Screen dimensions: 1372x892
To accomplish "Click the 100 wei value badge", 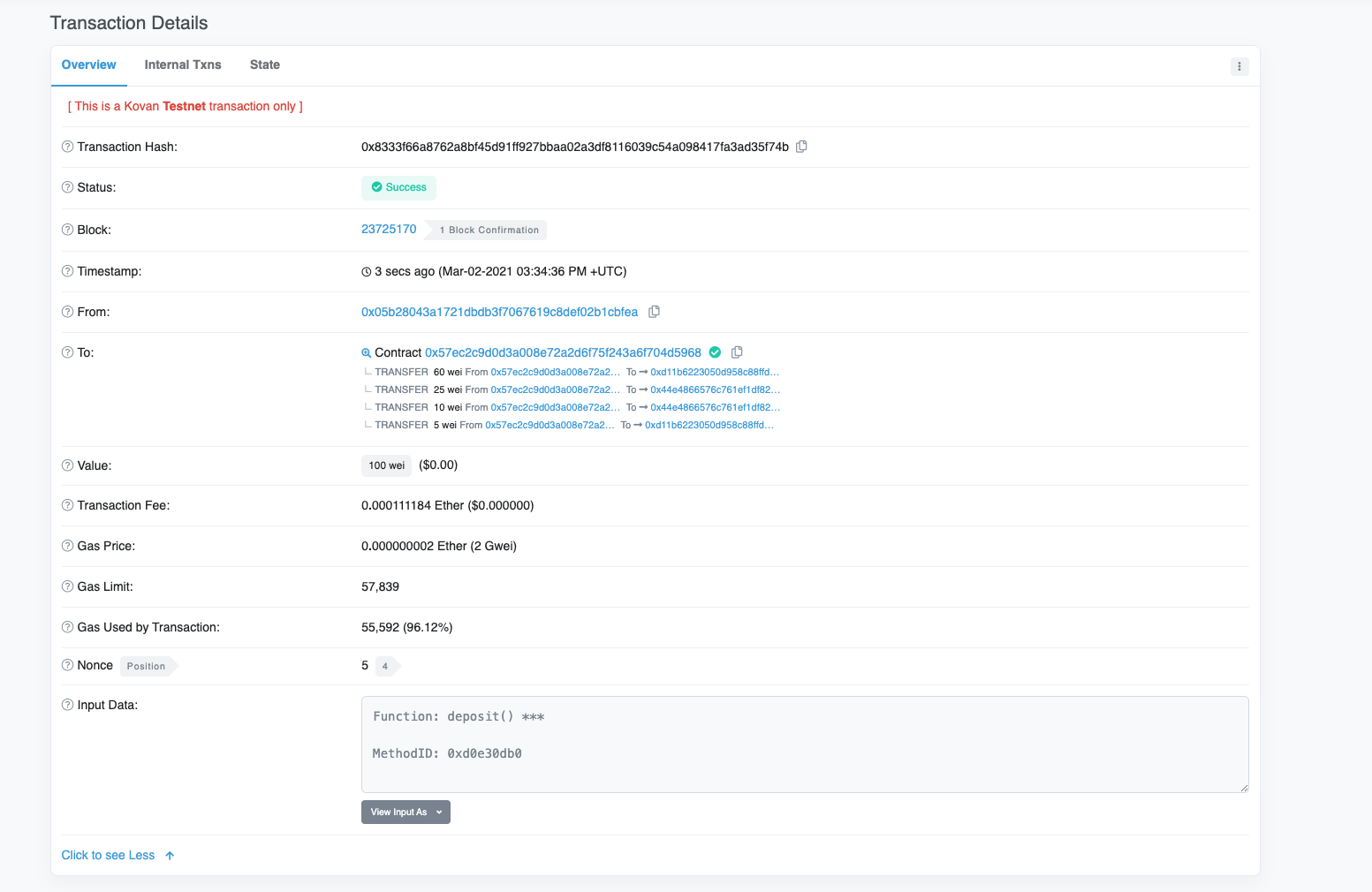I will tap(386, 465).
